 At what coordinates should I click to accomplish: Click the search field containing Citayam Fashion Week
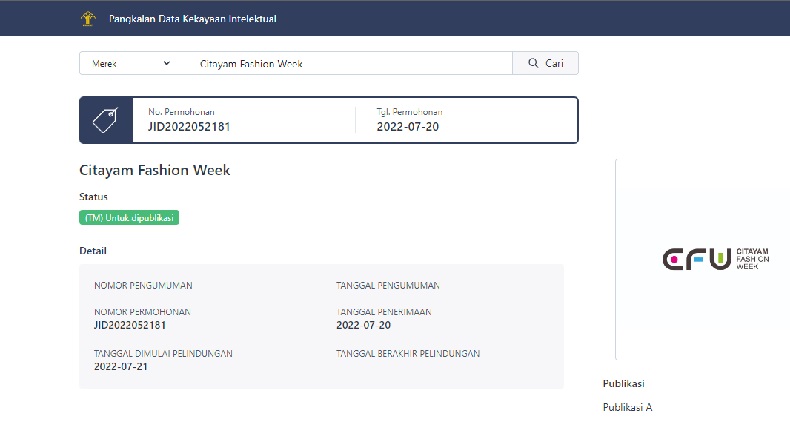coord(350,63)
